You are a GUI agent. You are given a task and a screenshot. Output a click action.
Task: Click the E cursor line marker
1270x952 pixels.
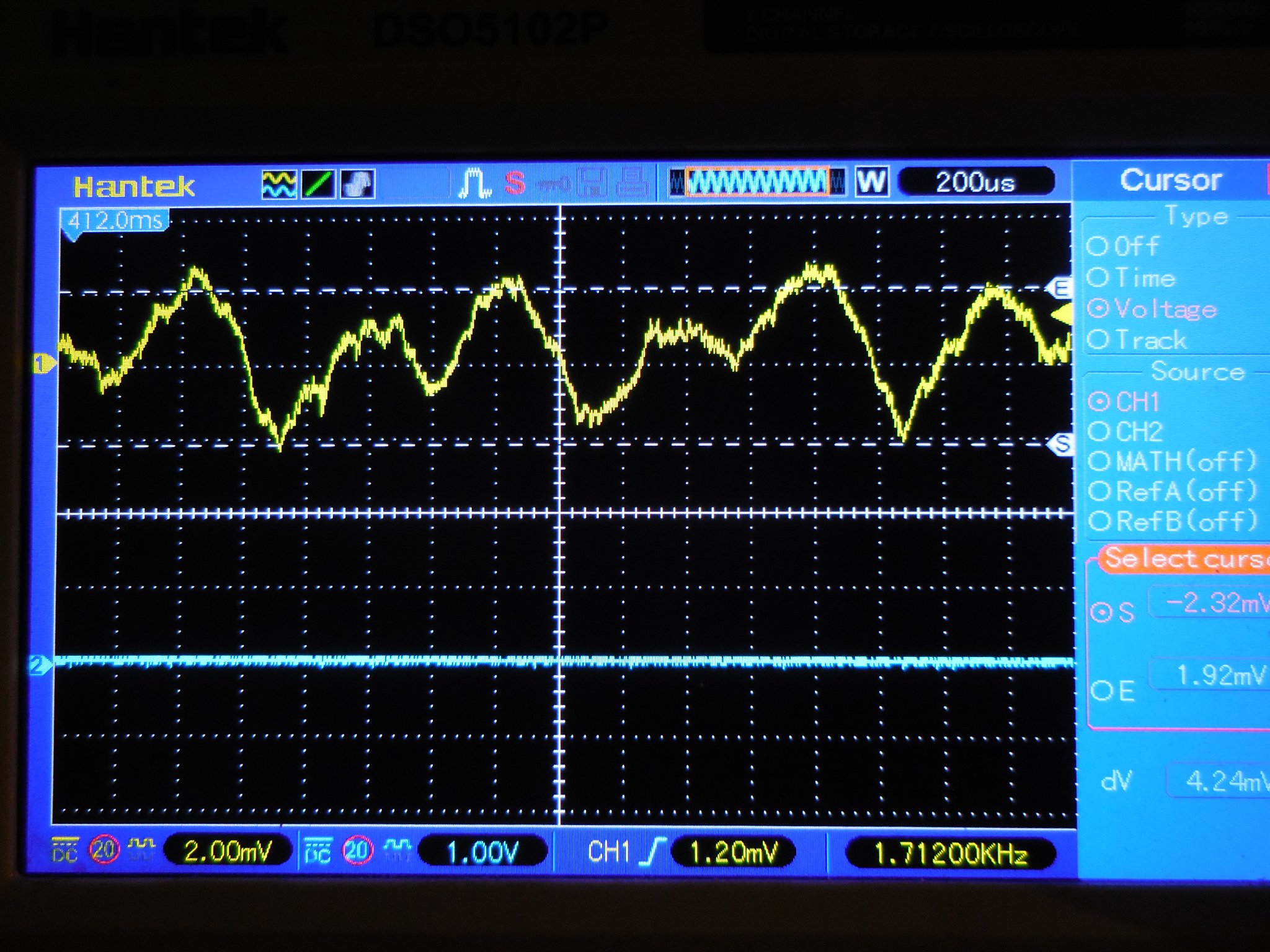pos(1059,288)
